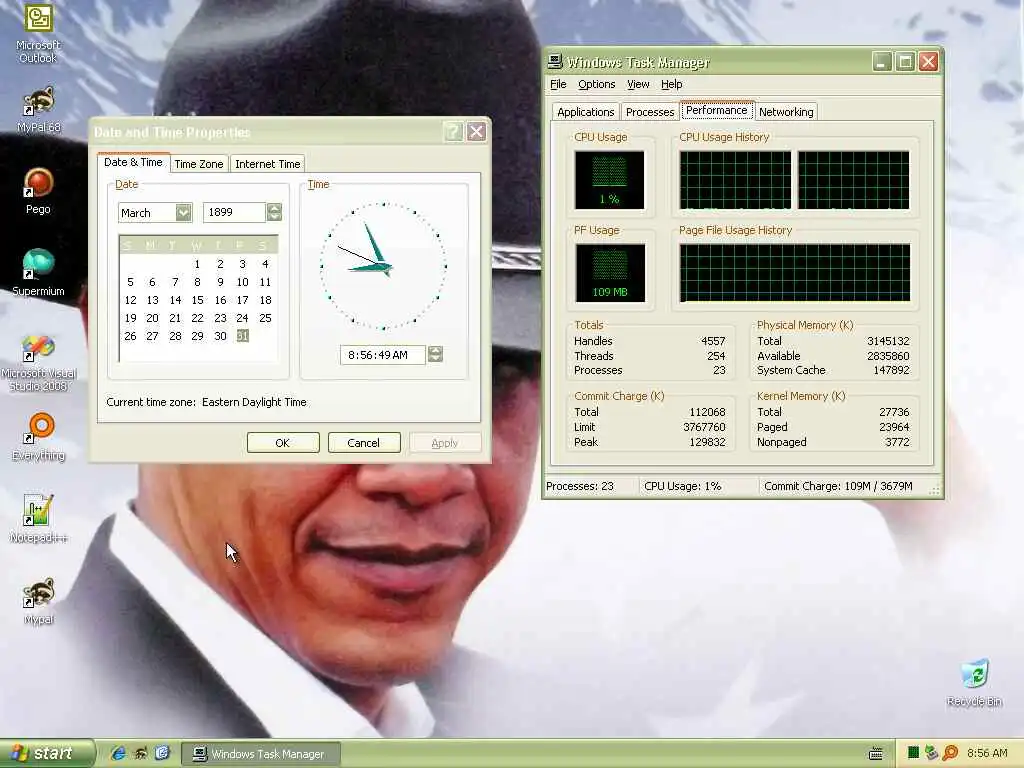This screenshot has width=1024, height=768.
Task: Open Task Manager Options menu
Action: pyautogui.click(x=596, y=84)
